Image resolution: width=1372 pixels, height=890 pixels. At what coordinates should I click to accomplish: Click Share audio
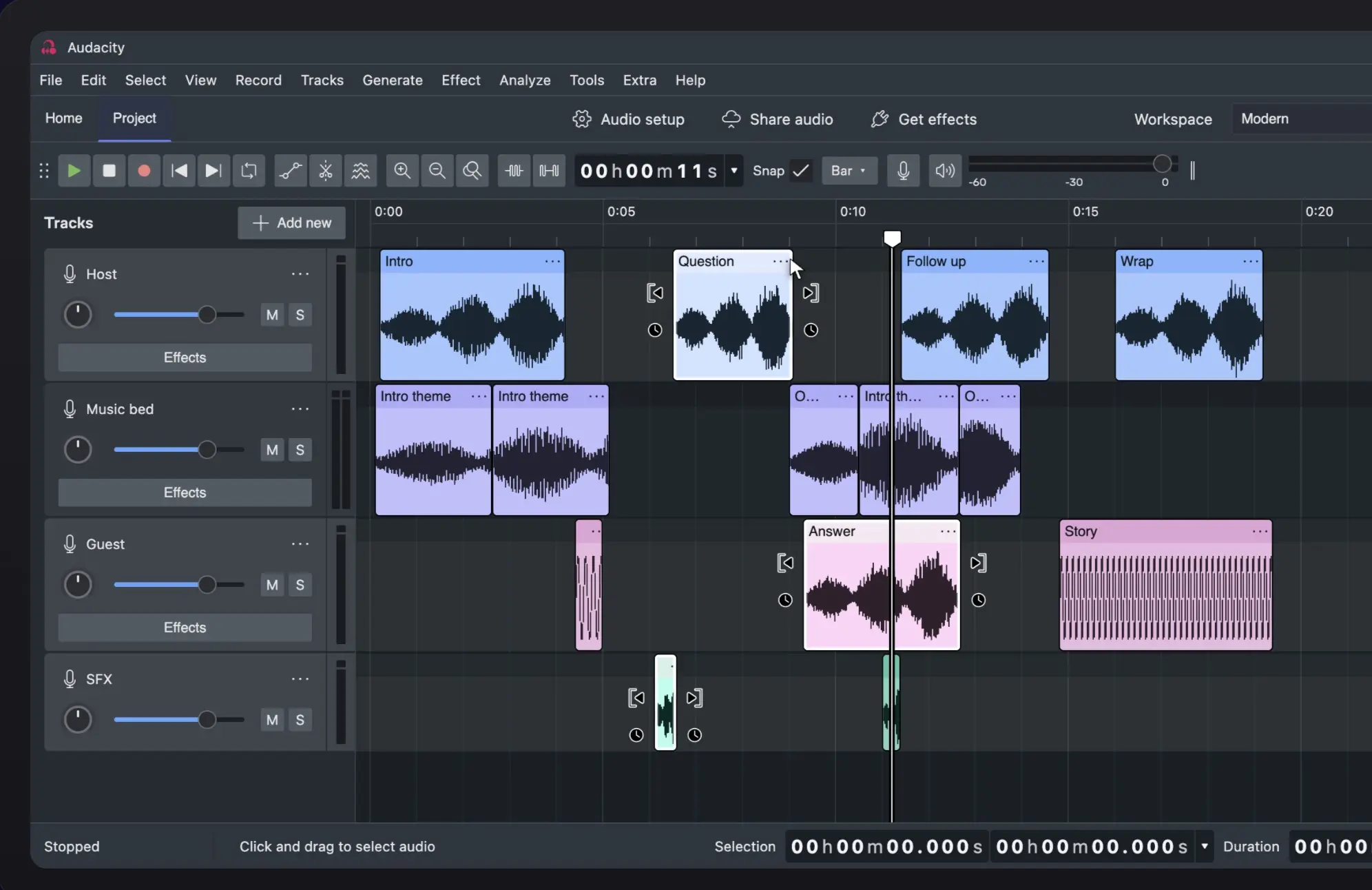click(x=778, y=119)
